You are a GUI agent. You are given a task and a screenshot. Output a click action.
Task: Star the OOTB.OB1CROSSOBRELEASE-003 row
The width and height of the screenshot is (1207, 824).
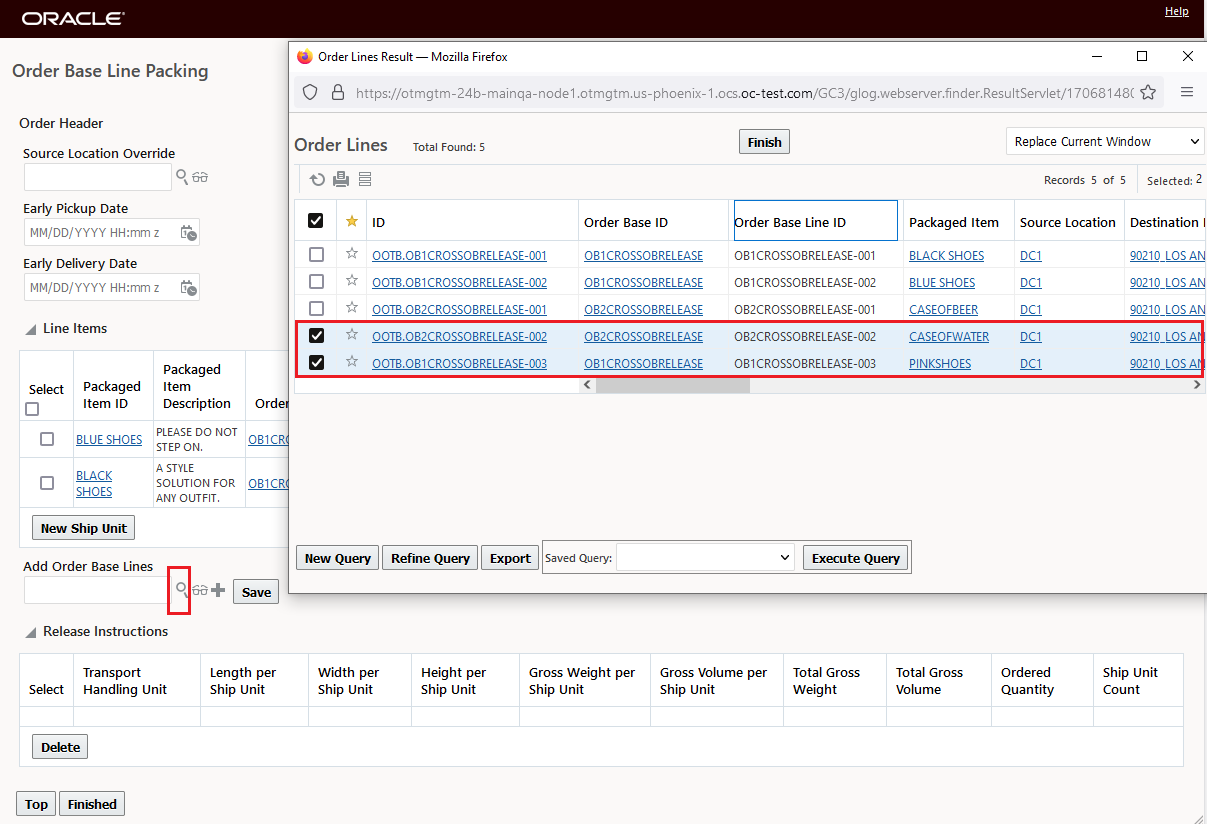tap(351, 362)
